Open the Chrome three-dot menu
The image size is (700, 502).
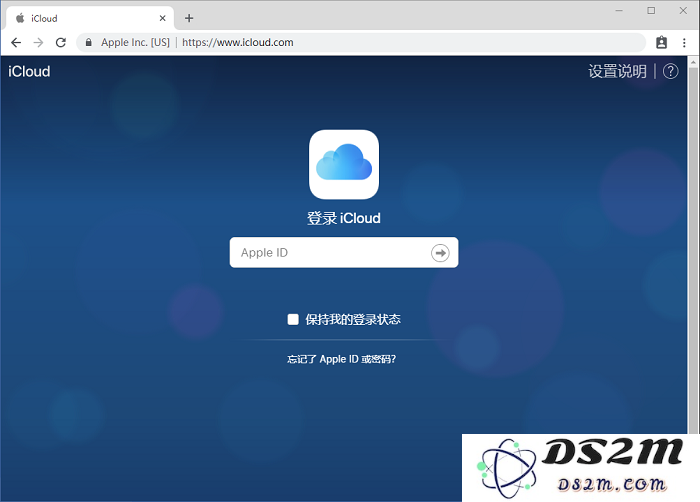point(684,42)
